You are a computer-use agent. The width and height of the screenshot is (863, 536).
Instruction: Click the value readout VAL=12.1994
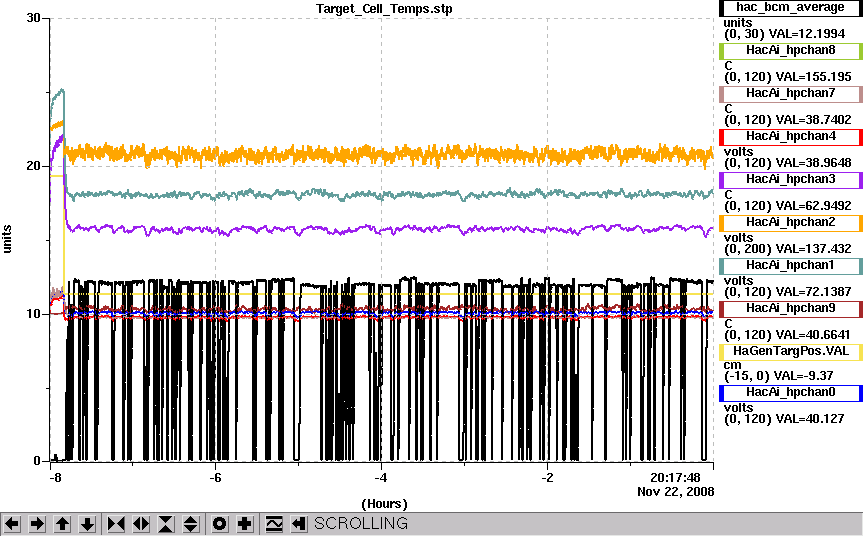806,34
